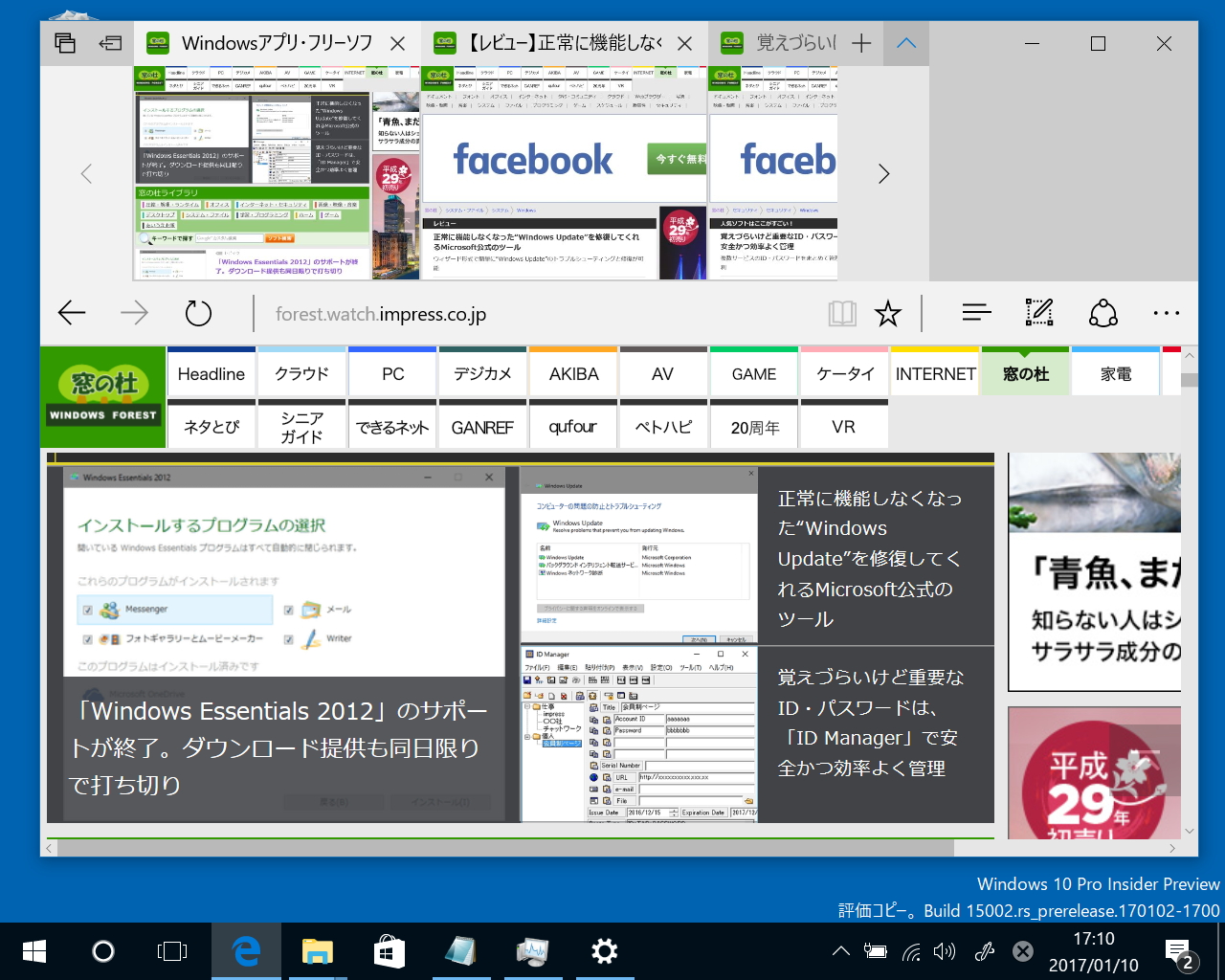1225x980 pixels.
Task: Open the Headline section of the site
Action: (x=211, y=373)
